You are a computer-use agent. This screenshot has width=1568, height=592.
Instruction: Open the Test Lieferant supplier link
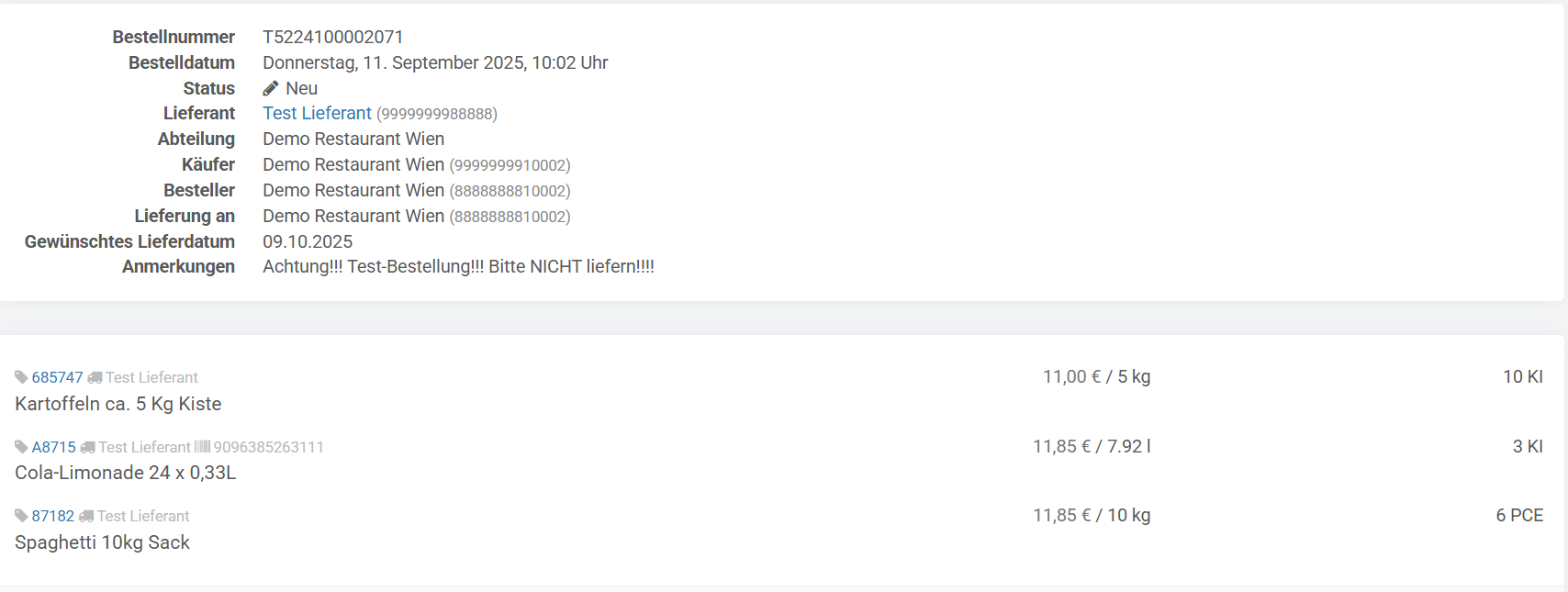[x=317, y=113]
